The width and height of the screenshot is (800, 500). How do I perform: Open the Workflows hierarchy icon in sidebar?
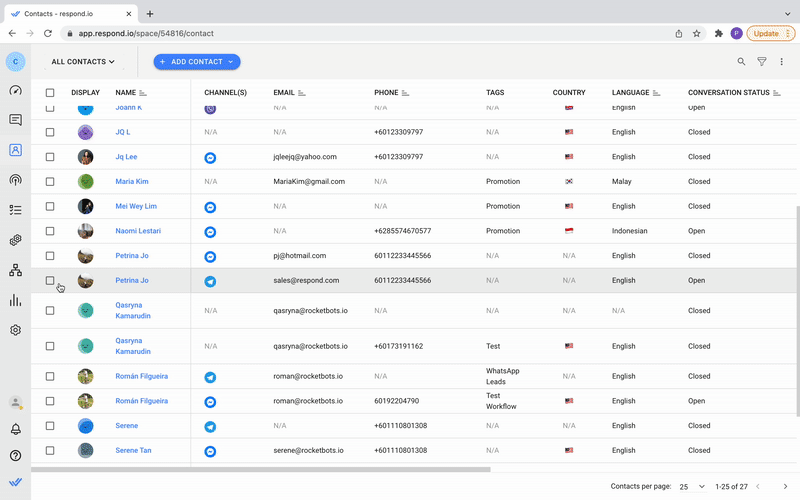pos(15,270)
